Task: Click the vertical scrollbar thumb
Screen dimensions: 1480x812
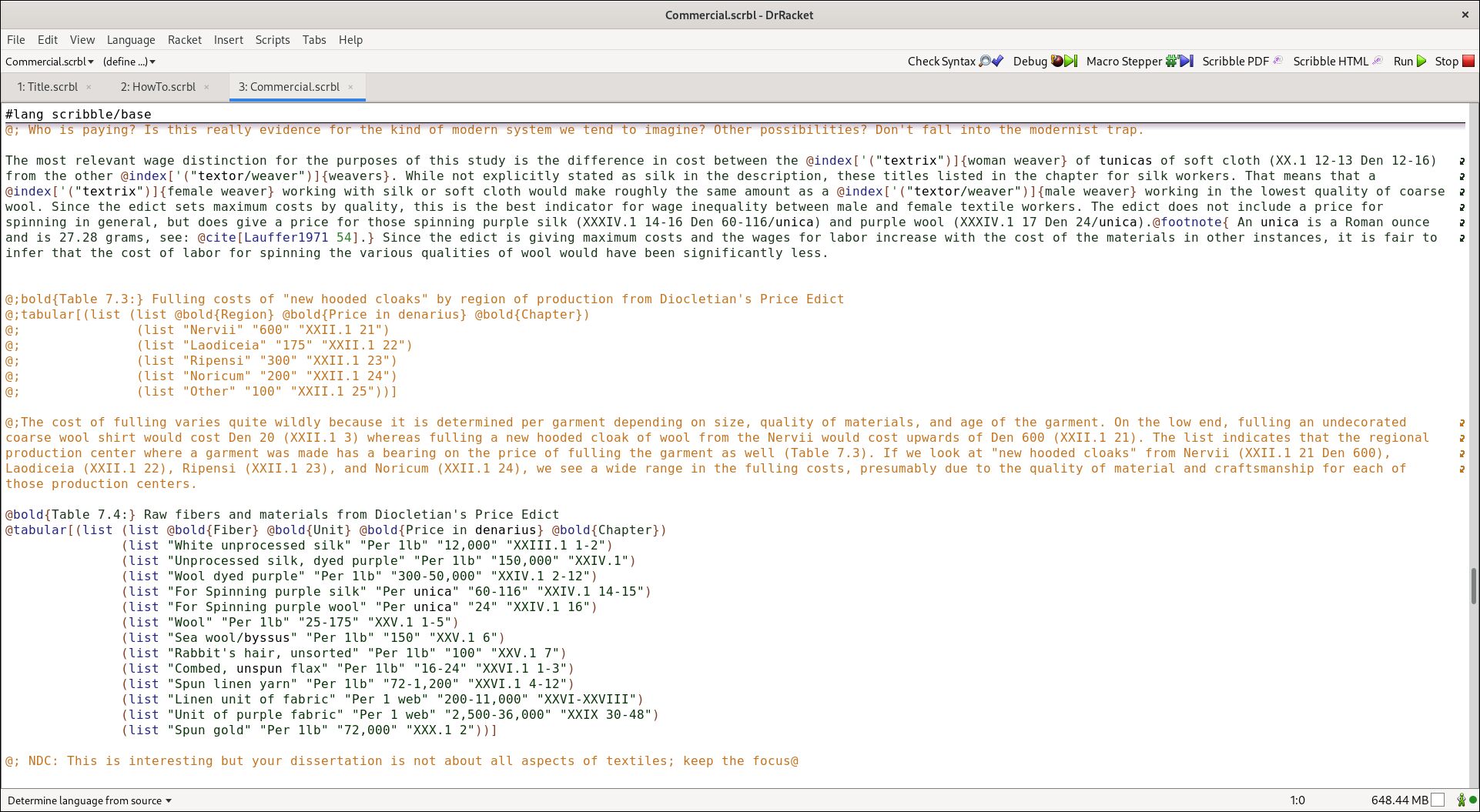Action: 1473,586
